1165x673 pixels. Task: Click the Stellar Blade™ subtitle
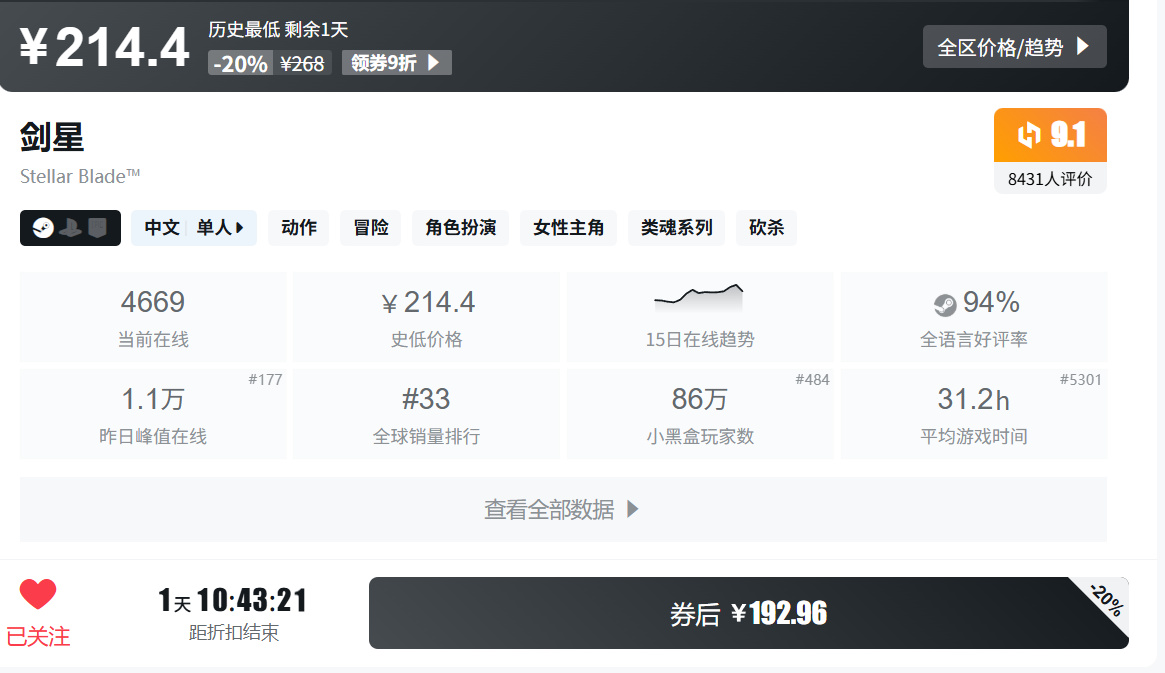(79, 176)
